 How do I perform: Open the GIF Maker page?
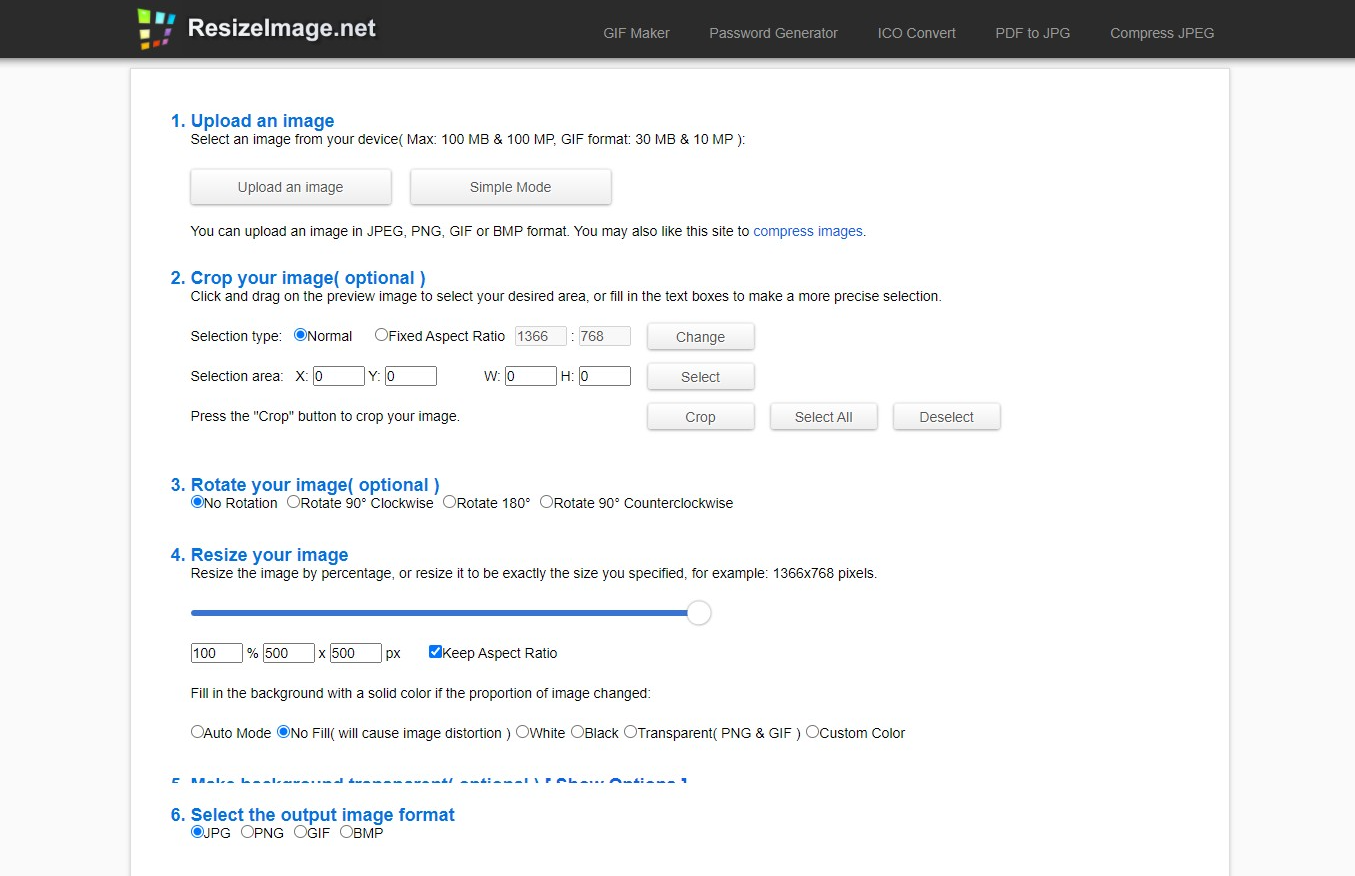[636, 33]
